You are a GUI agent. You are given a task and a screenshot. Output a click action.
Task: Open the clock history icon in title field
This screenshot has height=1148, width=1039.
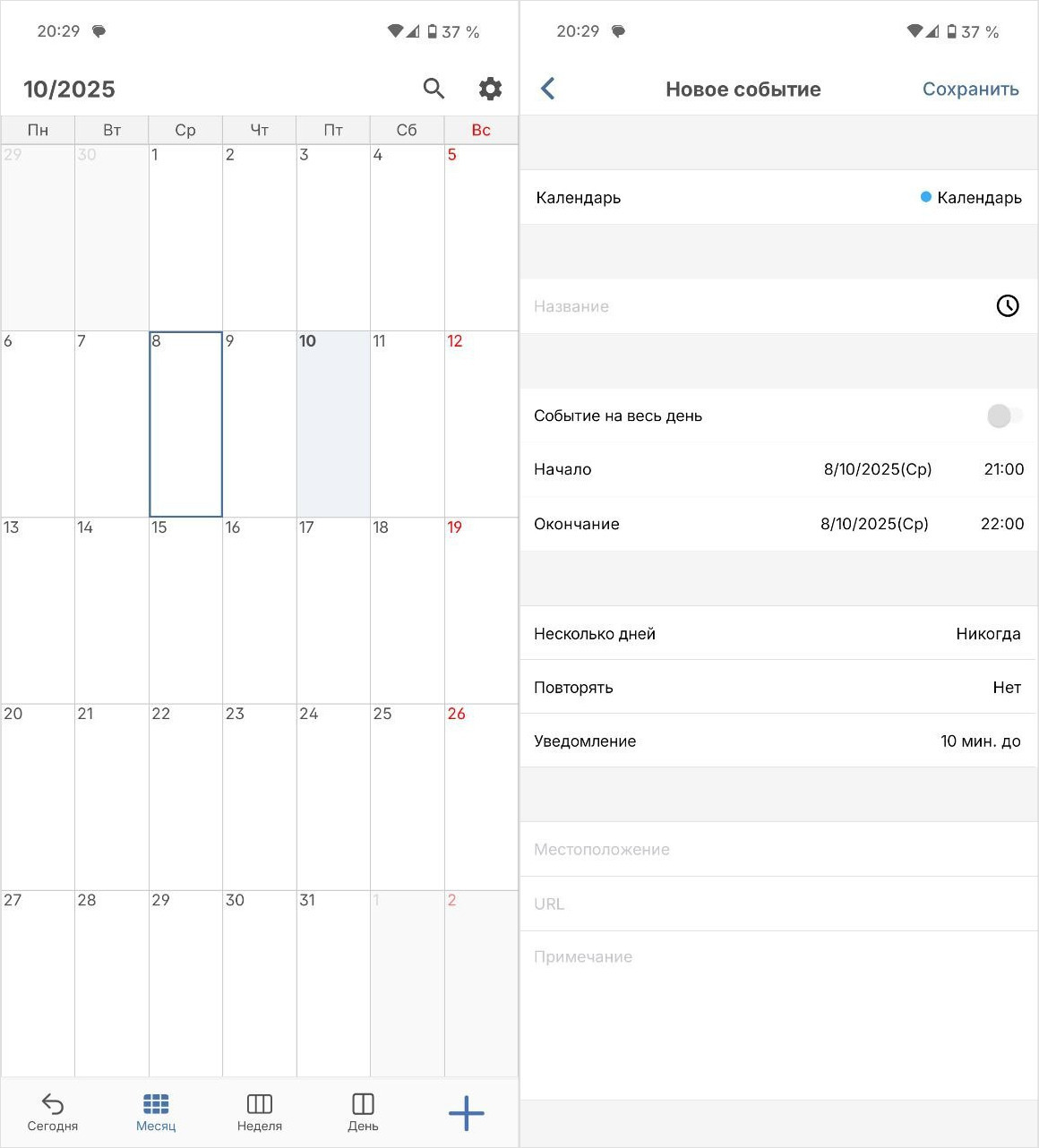tap(1008, 306)
